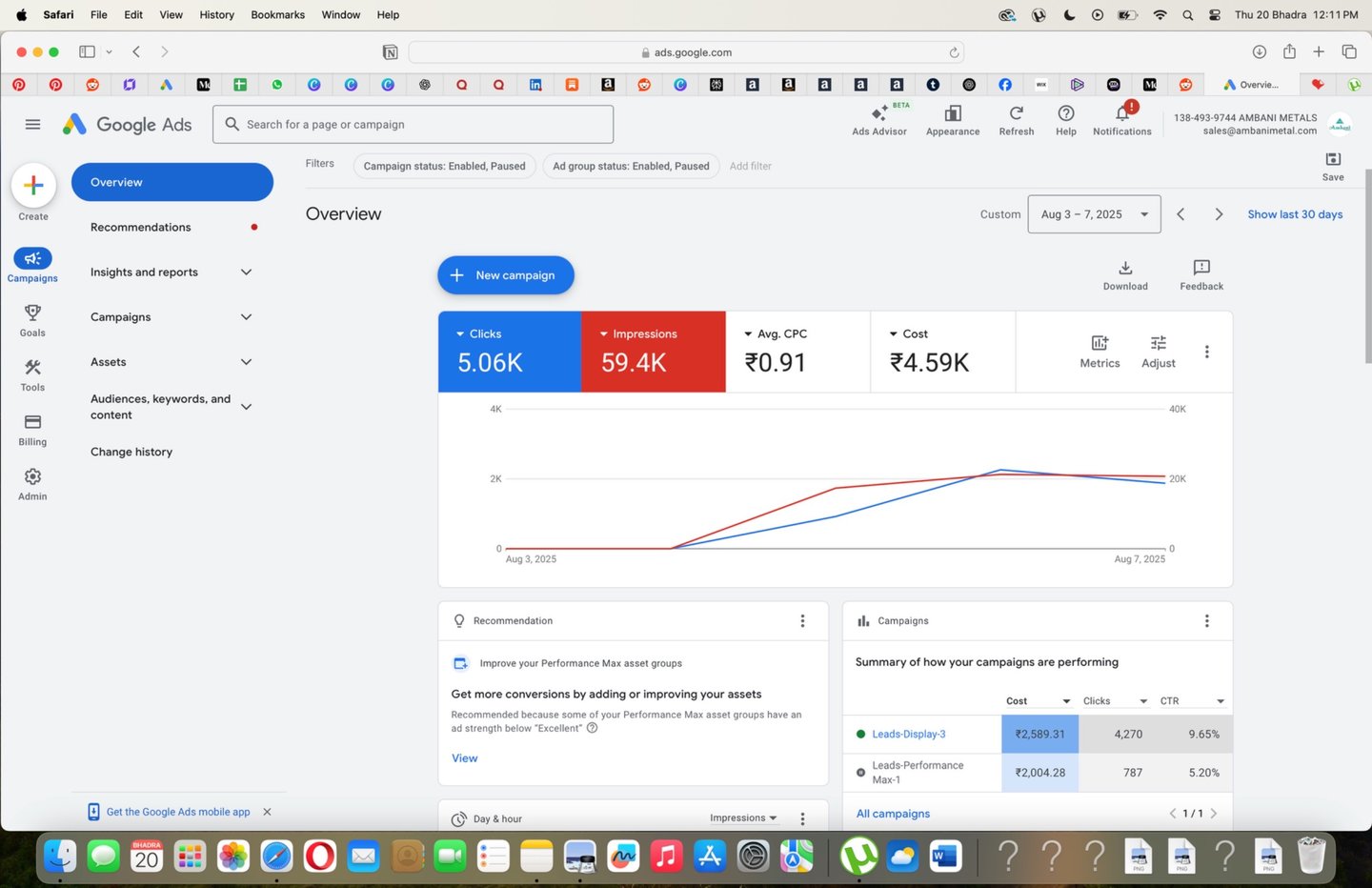Save the current view with Save icon
This screenshot has width=1372, height=888.
1333,159
